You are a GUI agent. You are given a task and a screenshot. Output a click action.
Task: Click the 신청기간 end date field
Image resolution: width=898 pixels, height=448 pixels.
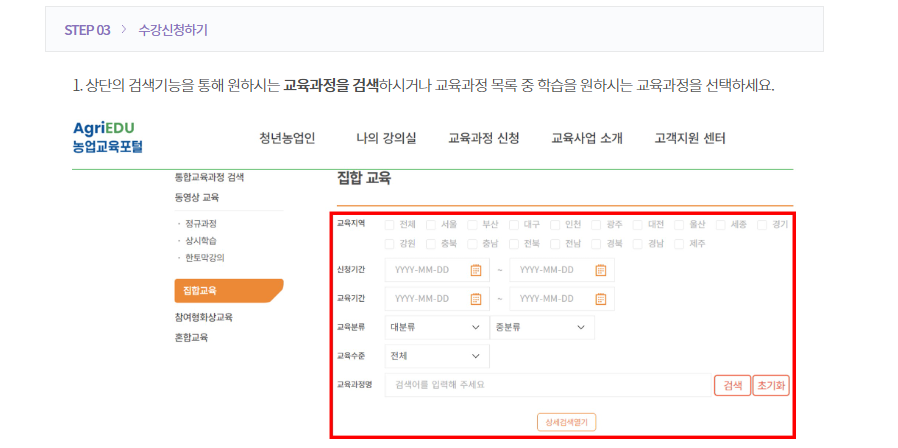562,270
